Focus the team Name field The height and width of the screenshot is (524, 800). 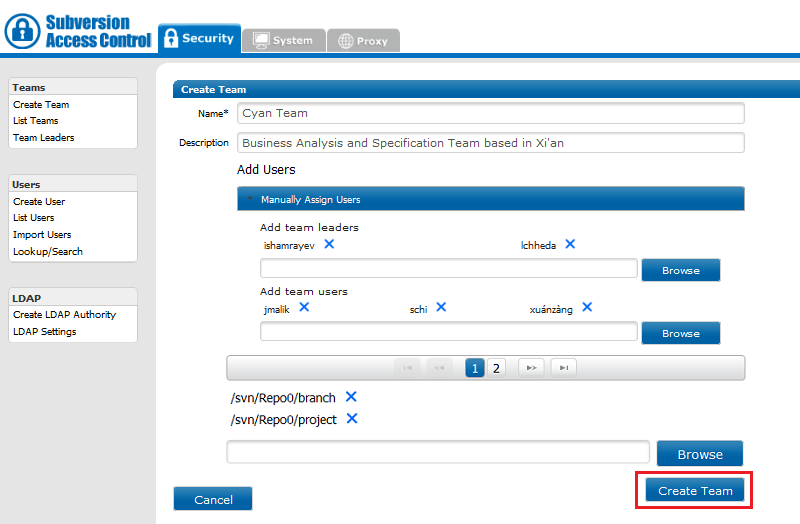point(490,113)
